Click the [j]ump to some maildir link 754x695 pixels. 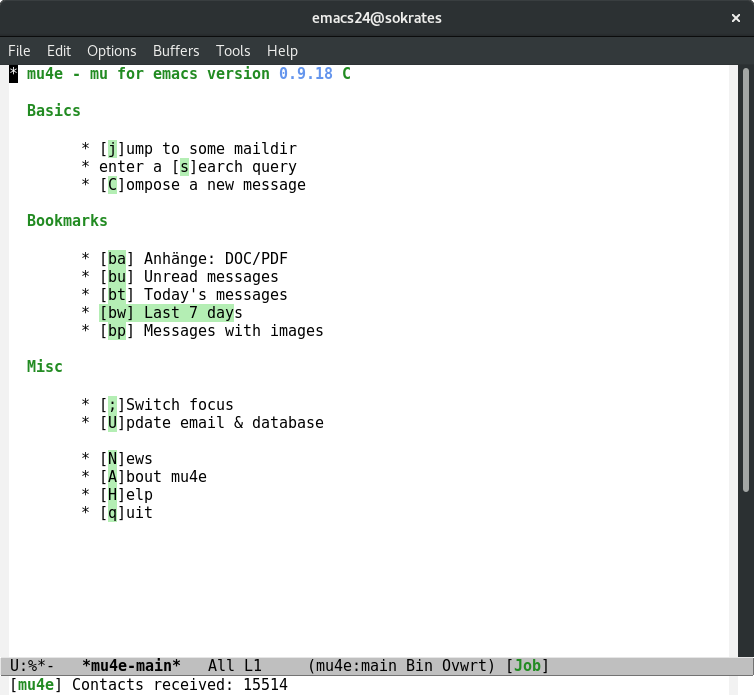pyautogui.click(x=198, y=149)
